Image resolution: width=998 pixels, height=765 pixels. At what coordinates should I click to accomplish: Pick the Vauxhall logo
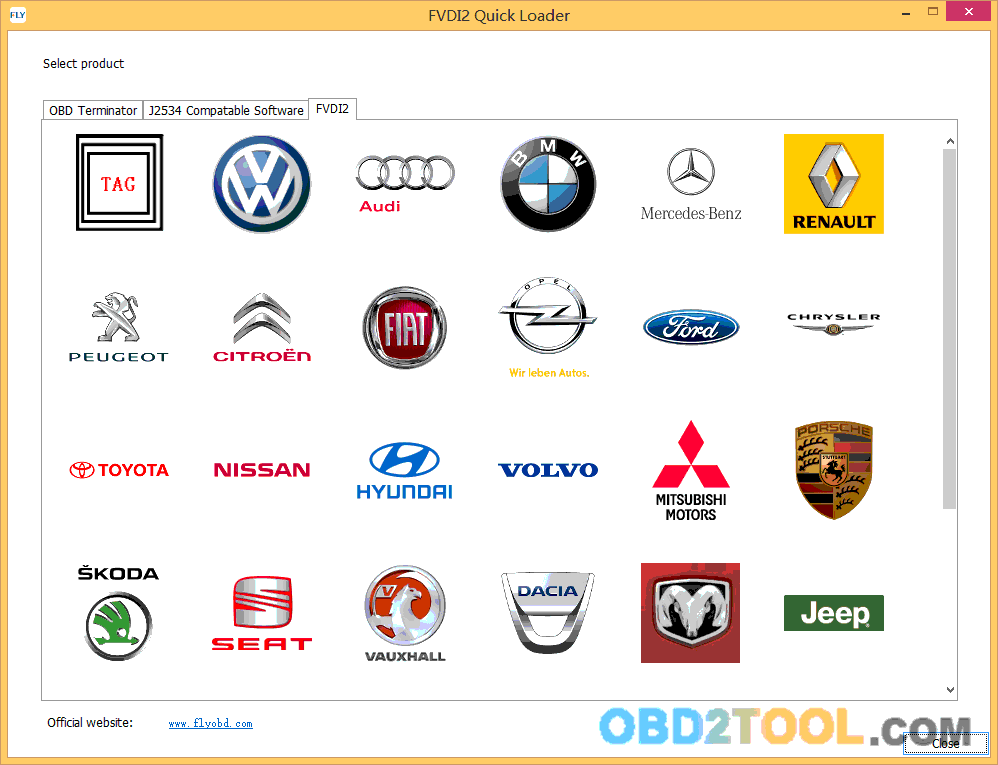click(x=405, y=613)
